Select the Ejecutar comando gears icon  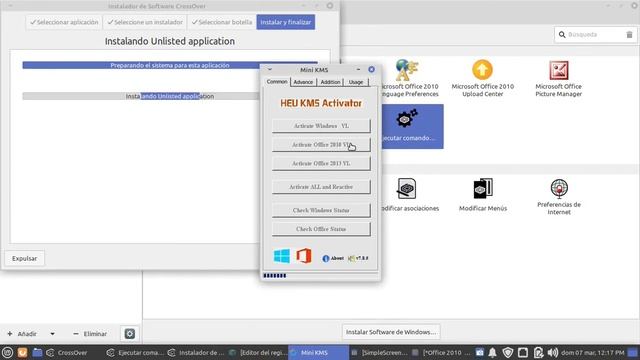[x=407, y=119]
